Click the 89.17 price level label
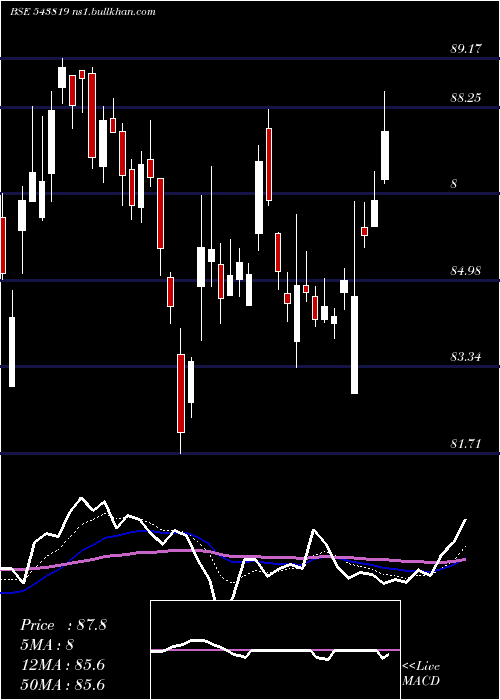This screenshot has height=700, width=500. click(466, 48)
